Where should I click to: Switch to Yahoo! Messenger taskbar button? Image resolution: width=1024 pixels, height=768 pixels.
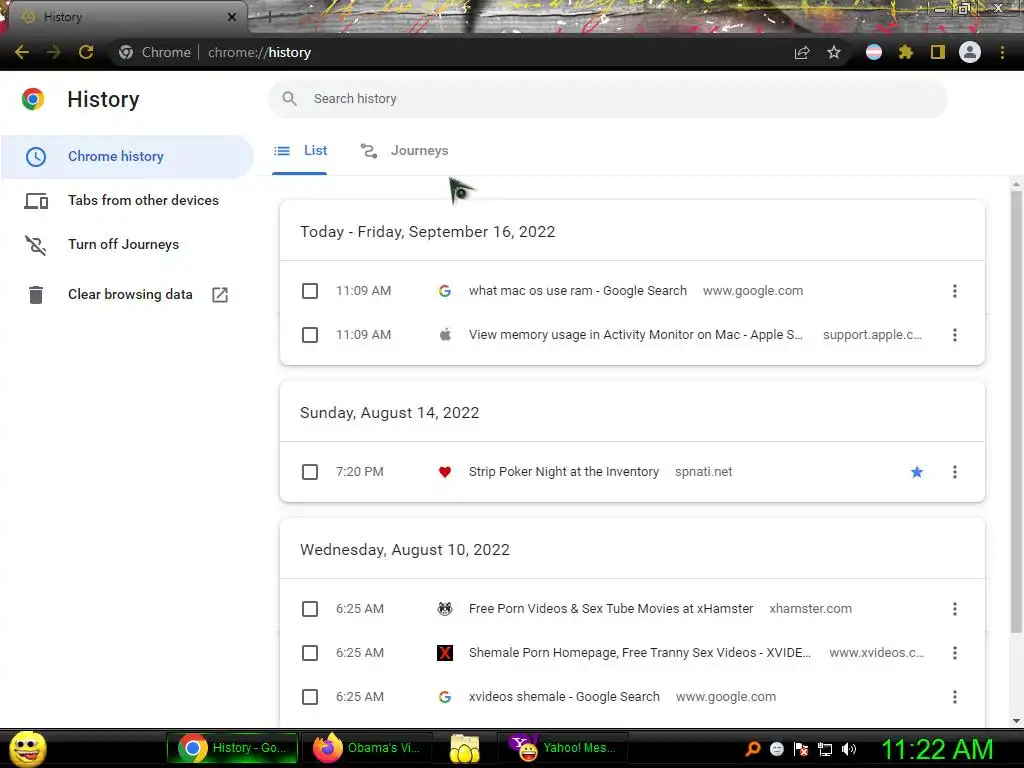click(x=563, y=748)
